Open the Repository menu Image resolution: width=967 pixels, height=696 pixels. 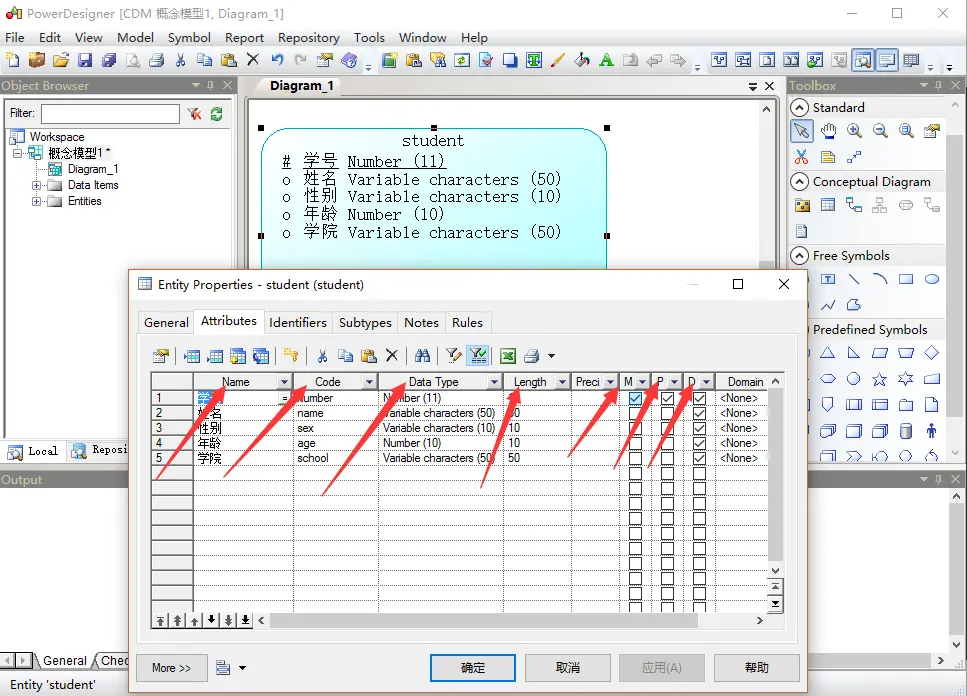(x=308, y=37)
